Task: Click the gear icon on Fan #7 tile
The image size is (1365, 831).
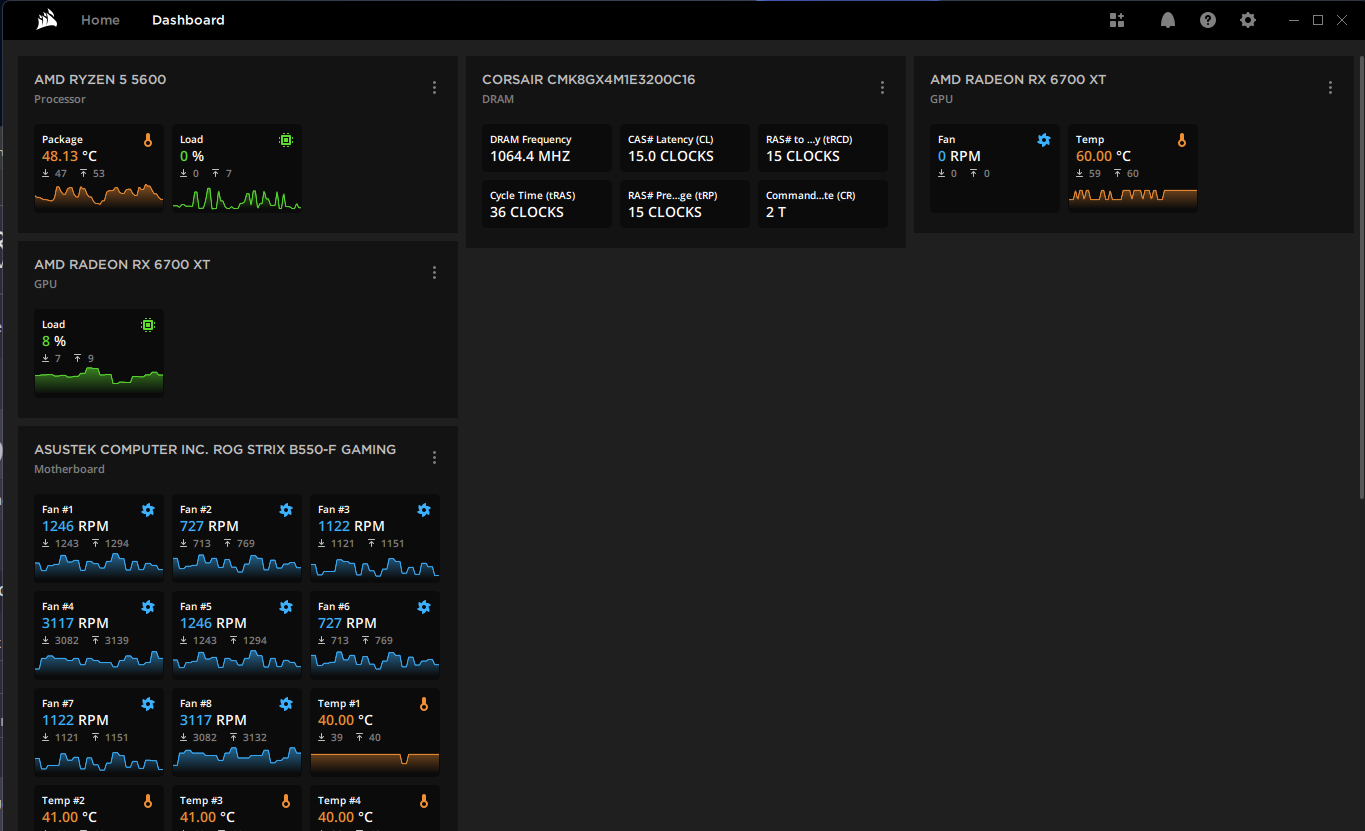Action: (x=148, y=704)
